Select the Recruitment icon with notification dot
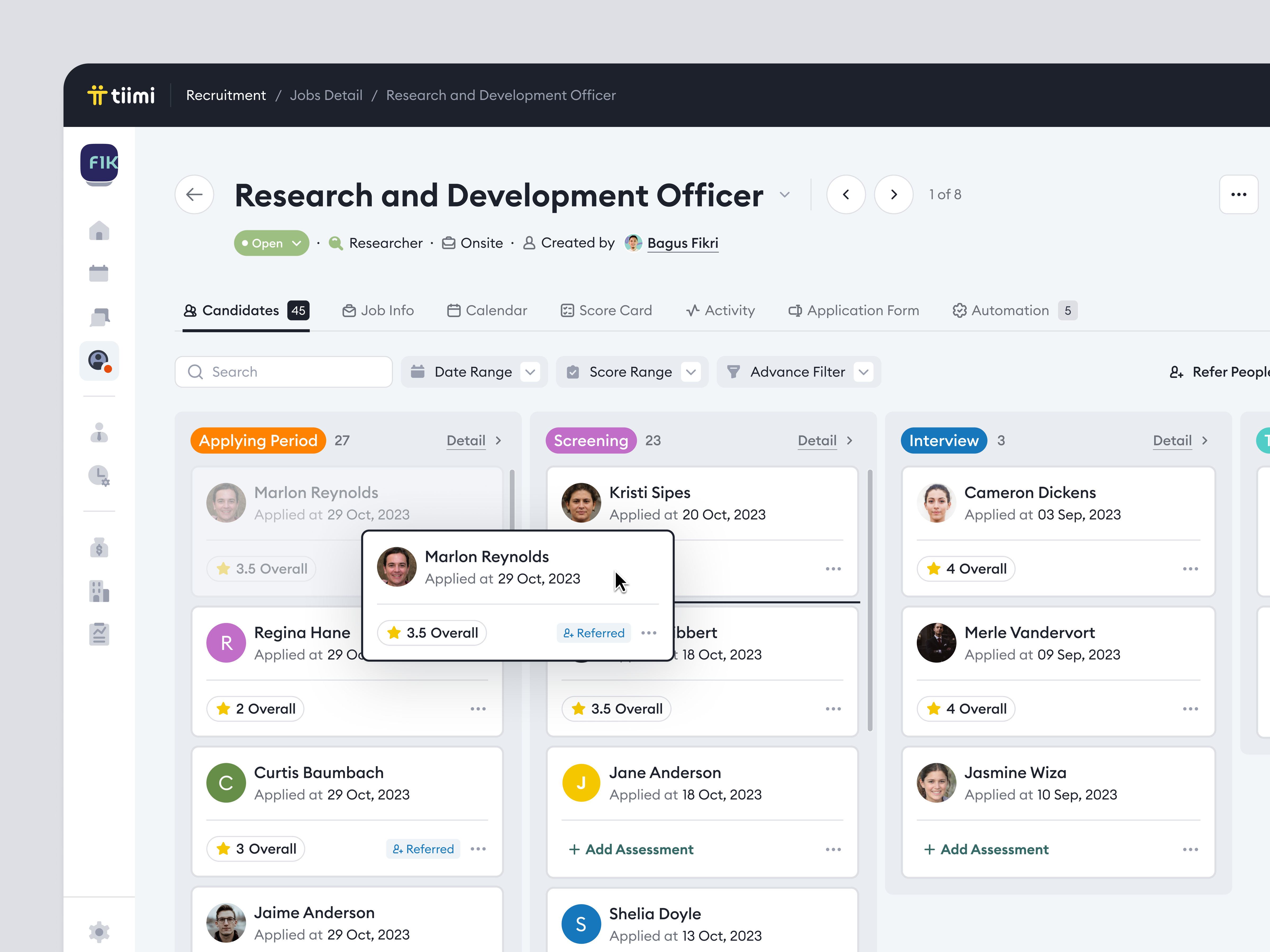Screen dimensions: 1270x952 [99, 361]
